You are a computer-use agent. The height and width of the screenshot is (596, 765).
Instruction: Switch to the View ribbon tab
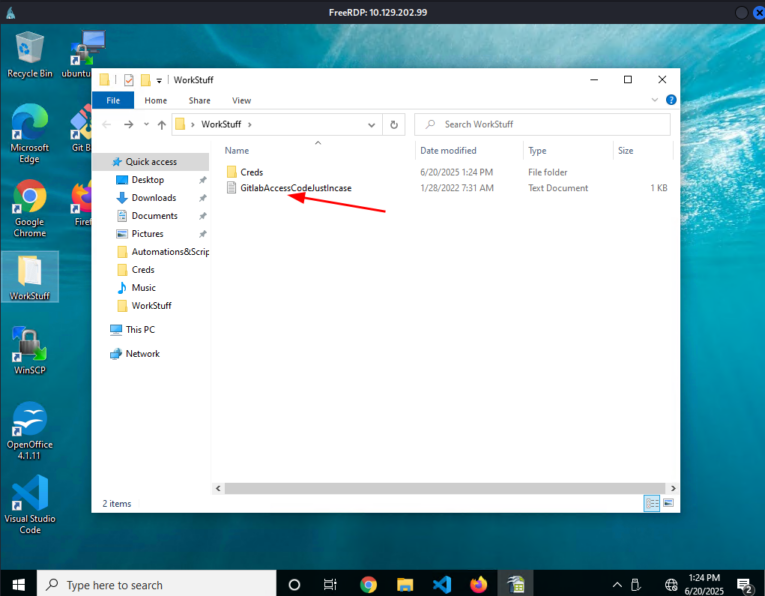[x=241, y=100]
